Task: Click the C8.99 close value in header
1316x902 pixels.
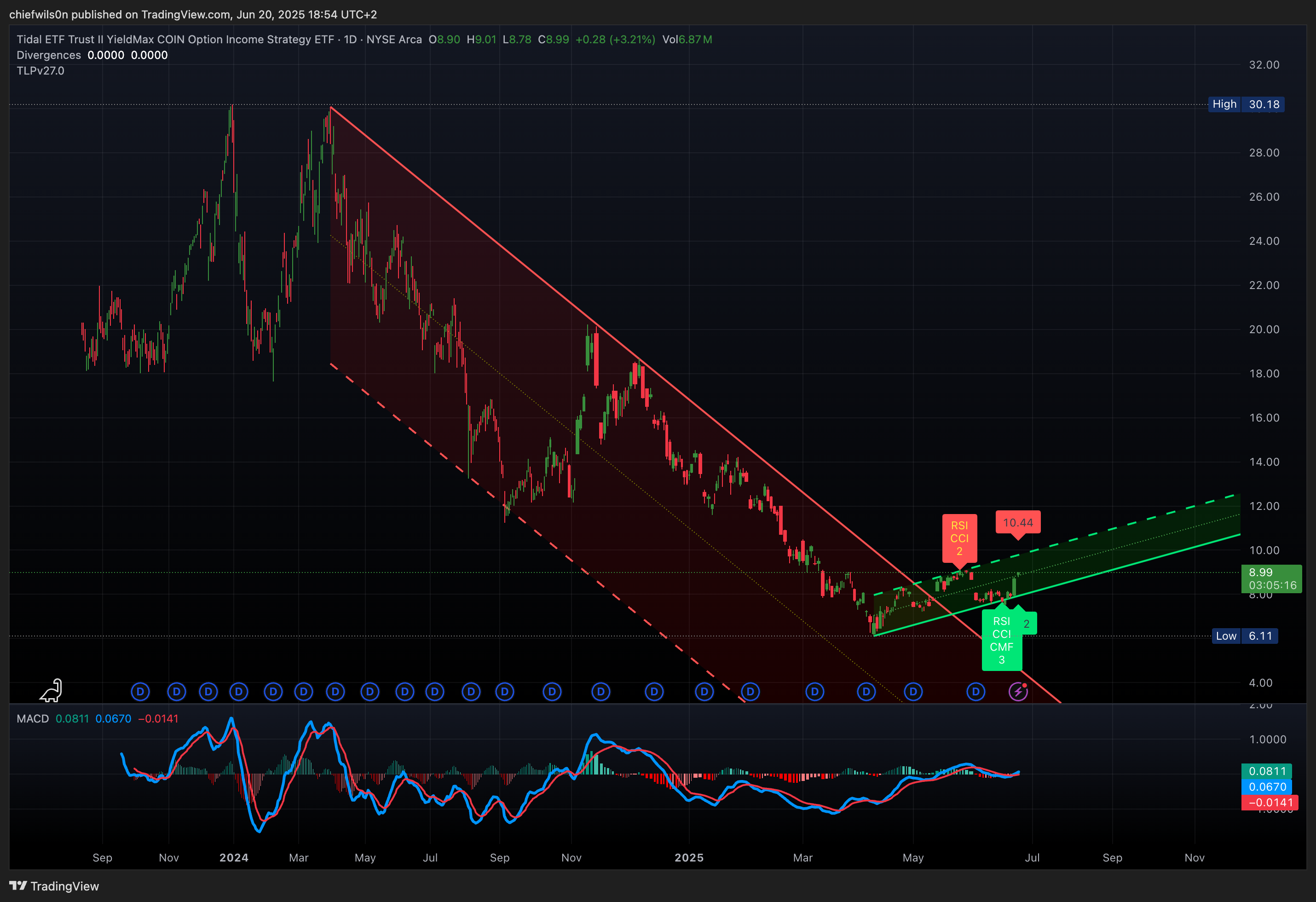Action: point(553,40)
